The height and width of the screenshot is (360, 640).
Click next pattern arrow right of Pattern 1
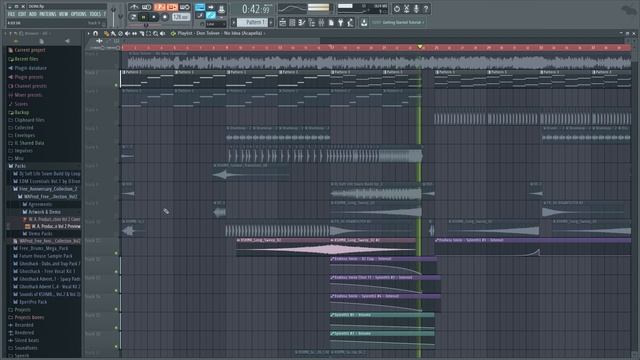[x=271, y=22]
